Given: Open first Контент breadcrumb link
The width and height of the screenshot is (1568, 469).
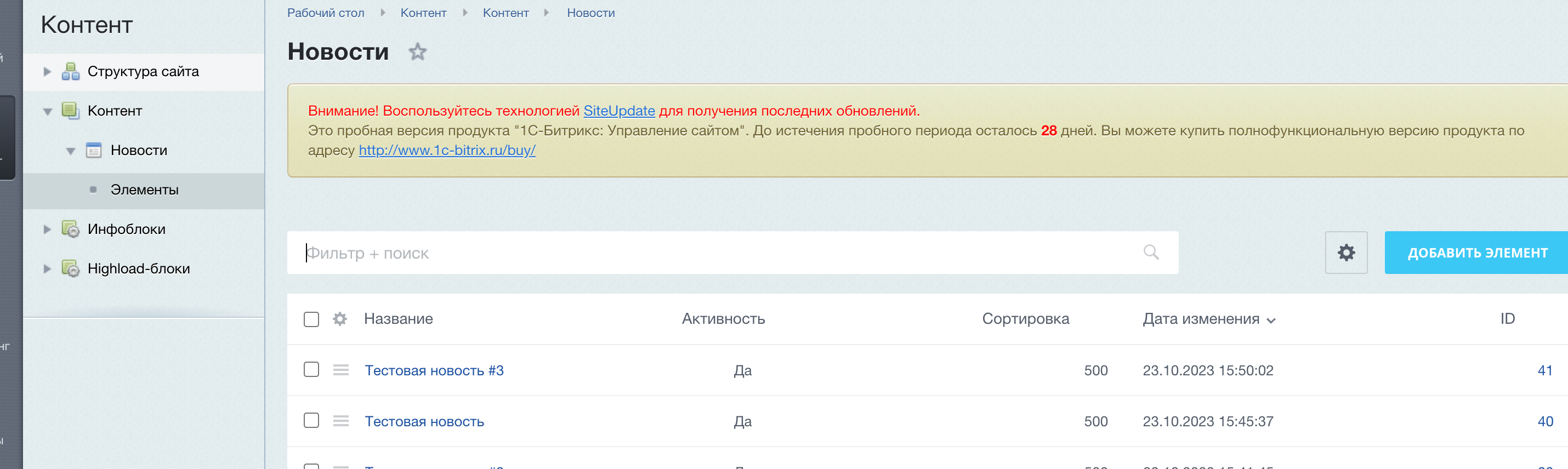Looking at the screenshot, I should [424, 13].
